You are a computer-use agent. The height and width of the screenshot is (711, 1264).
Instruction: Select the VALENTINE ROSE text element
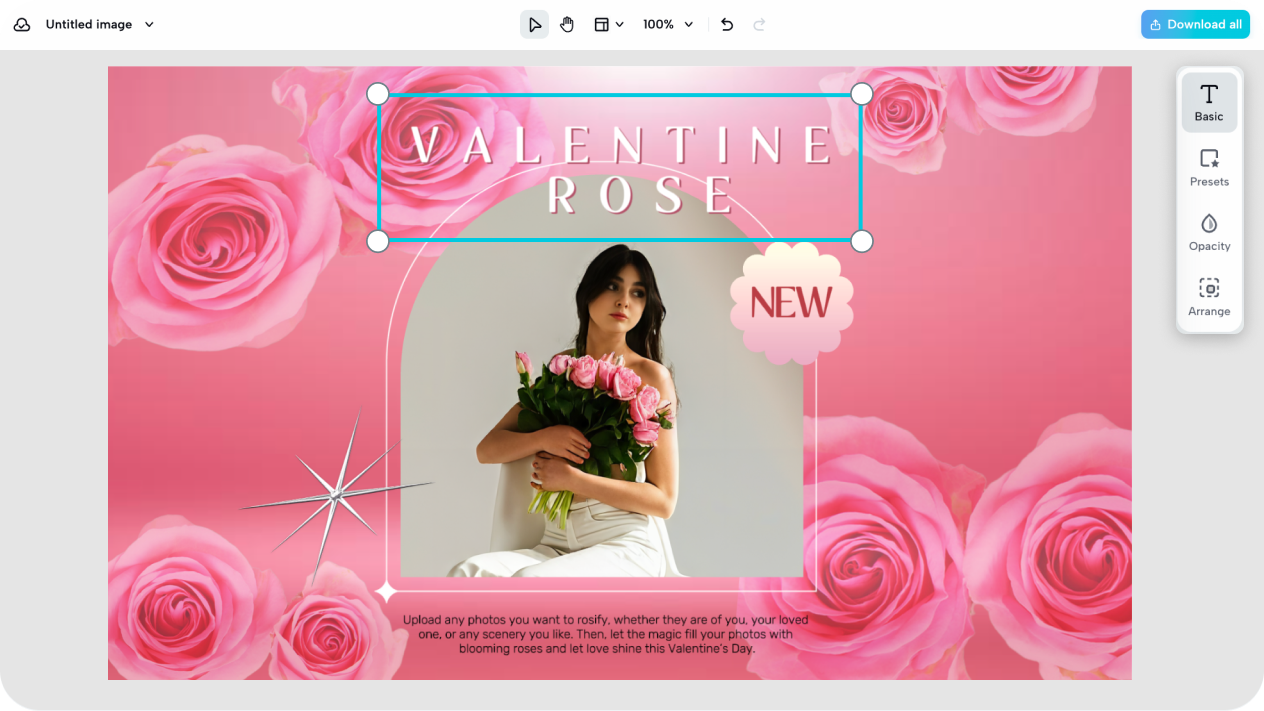tap(619, 165)
